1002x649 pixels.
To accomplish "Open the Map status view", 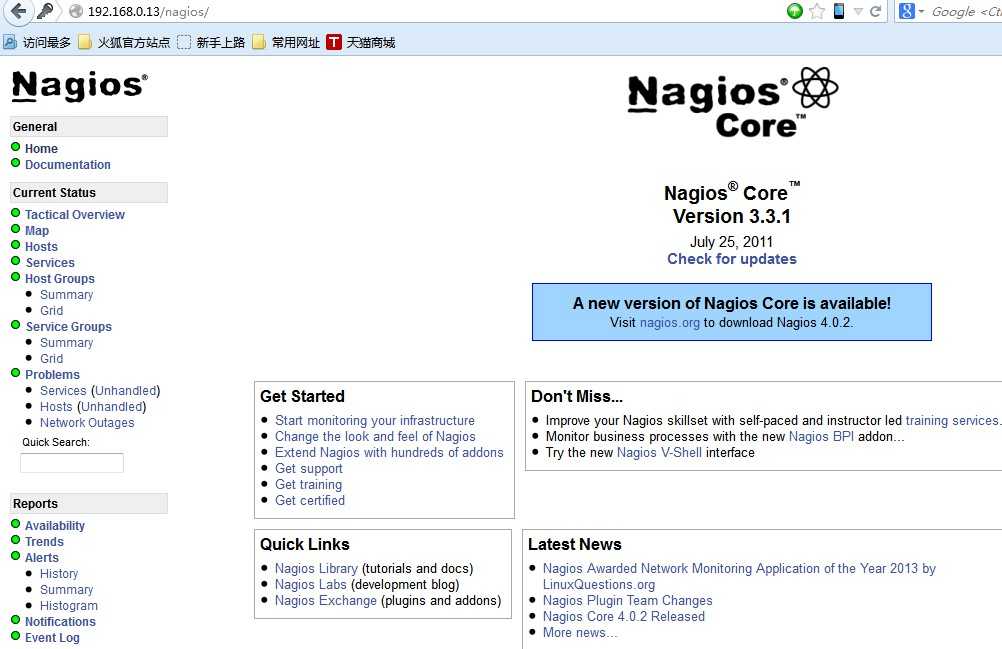I will coord(37,231).
